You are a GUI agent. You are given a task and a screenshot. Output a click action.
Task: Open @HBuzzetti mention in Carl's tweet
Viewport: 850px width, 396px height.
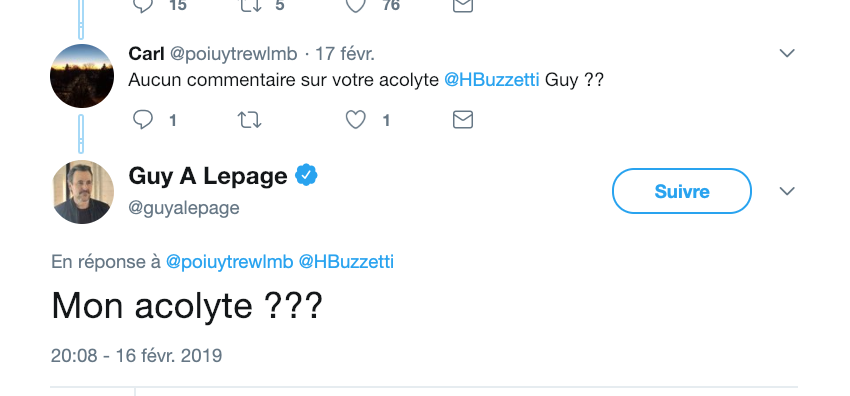click(x=492, y=80)
